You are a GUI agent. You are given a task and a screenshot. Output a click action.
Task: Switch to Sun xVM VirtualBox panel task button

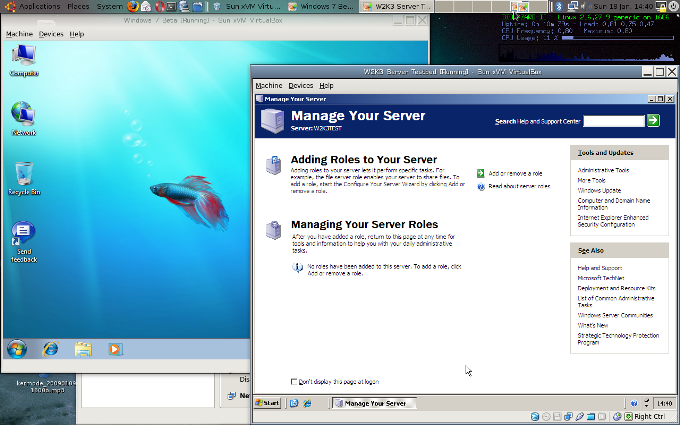point(247,6)
